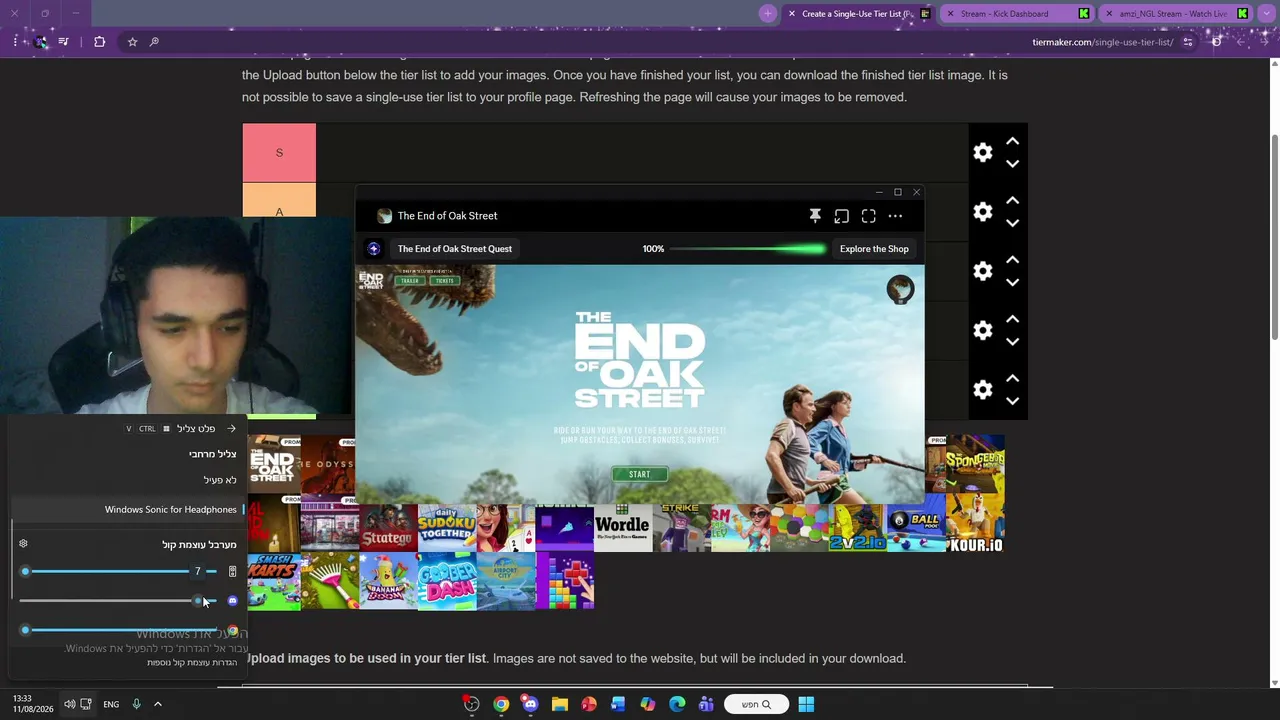Open File Explorer from the taskbar
Viewport: 1280px width, 720px height.
point(559,704)
